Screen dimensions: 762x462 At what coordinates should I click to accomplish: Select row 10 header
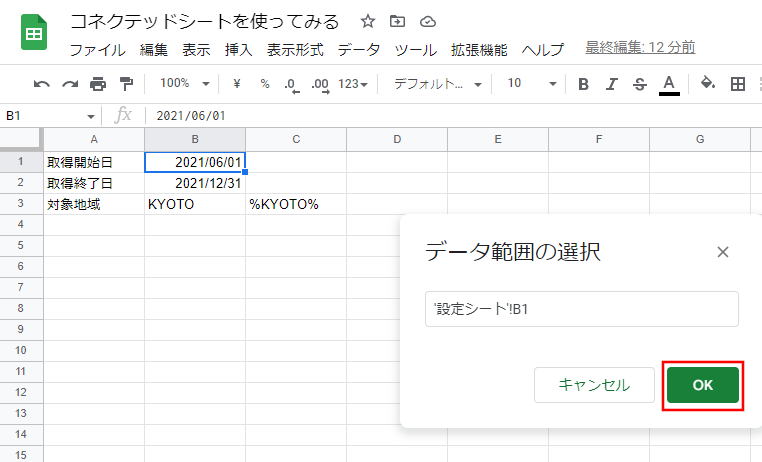pyautogui.click(x=20, y=350)
